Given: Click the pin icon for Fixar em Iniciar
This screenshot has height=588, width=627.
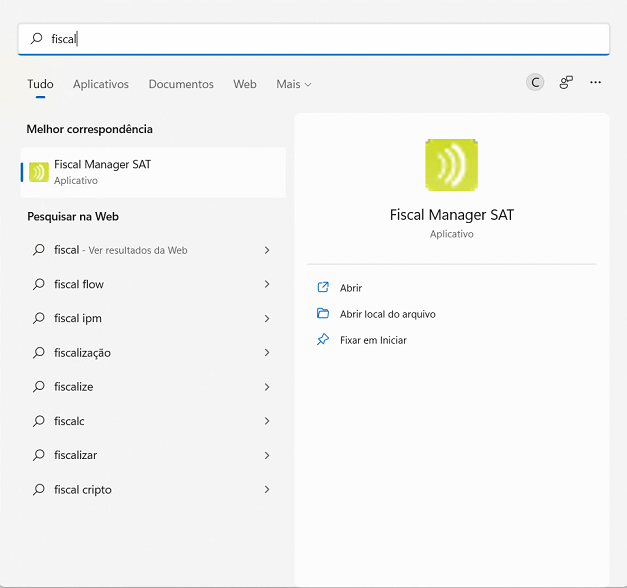Looking at the screenshot, I should click(x=323, y=340).
